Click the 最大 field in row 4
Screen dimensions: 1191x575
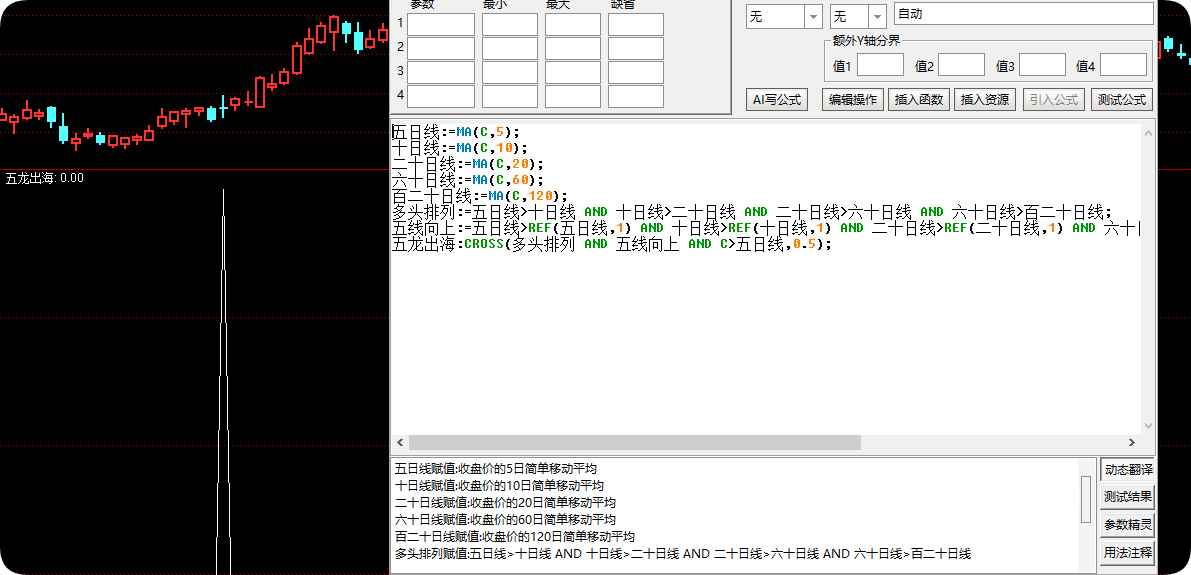click(x=573, y=96)
